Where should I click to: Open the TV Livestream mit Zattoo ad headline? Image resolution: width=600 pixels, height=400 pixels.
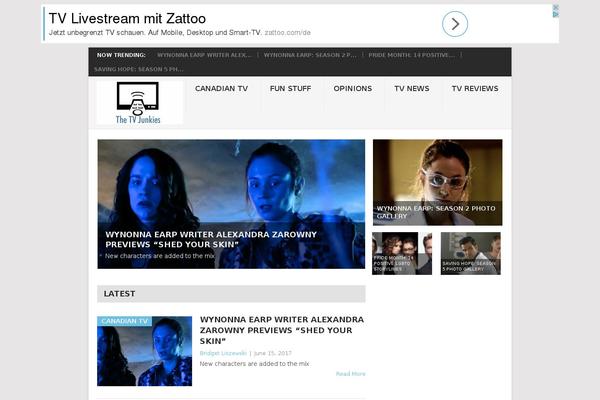[127, 18]
